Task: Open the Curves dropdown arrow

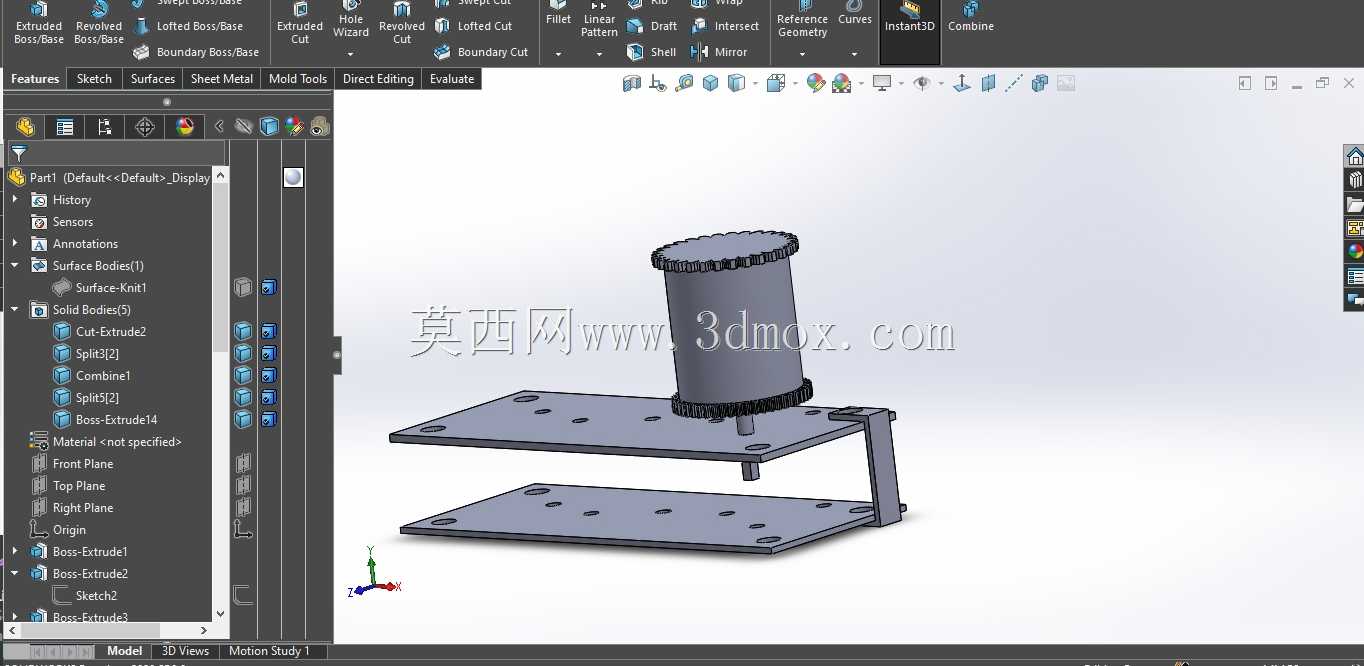Action: coord(854,54)
